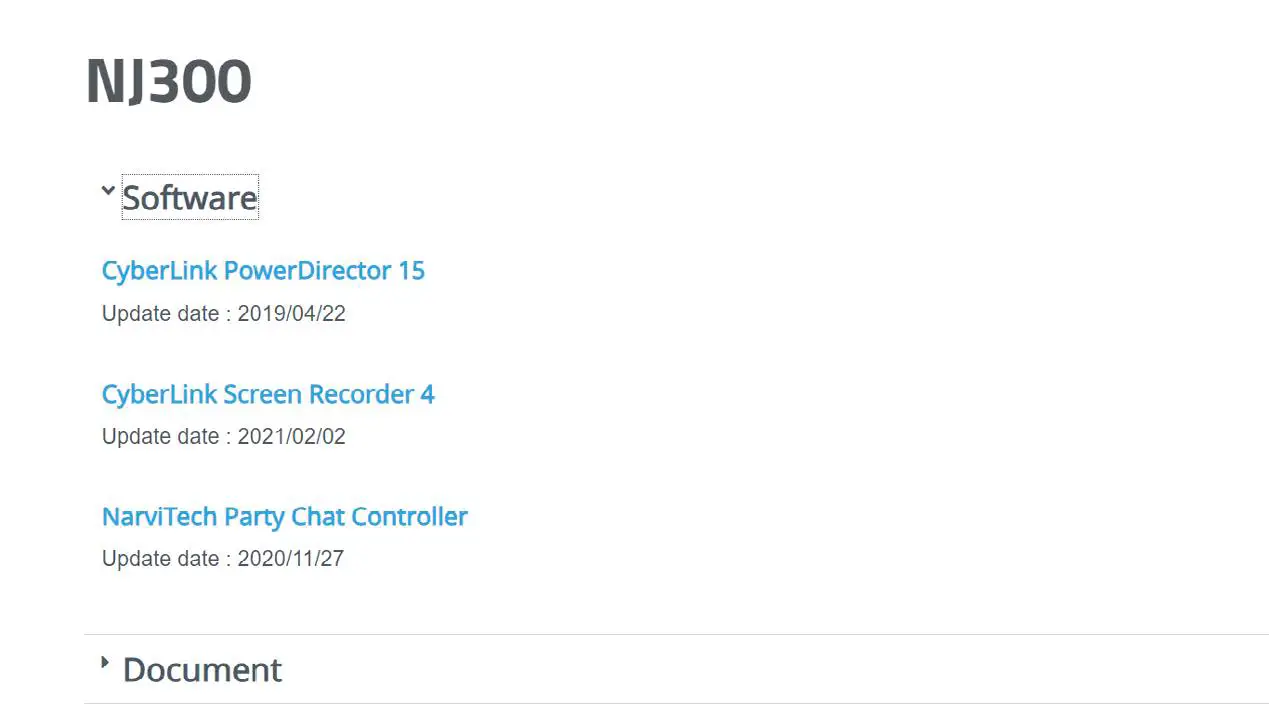Click the NJ300 page title

[168, 82]
